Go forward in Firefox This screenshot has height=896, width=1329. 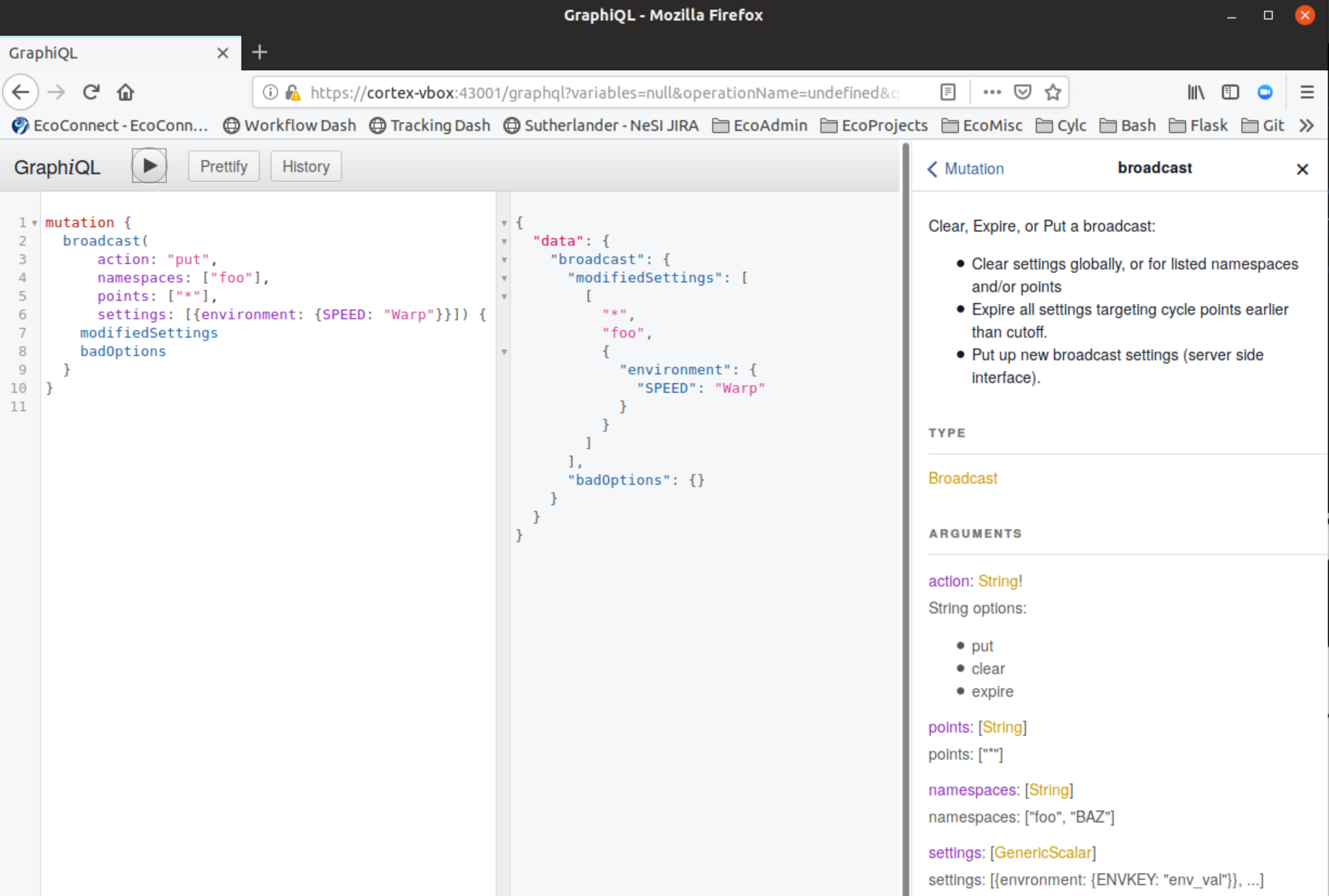click(x=56, y=92)
